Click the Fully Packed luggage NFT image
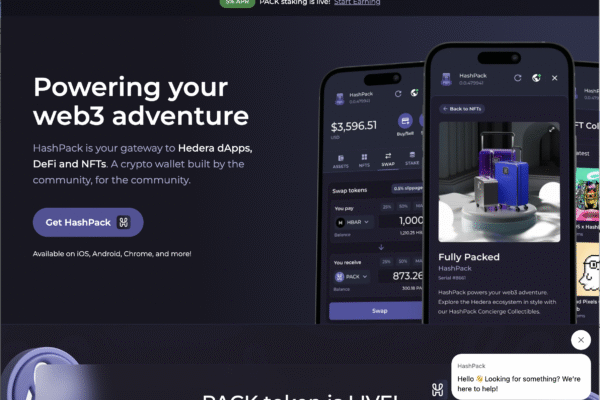The width and height of the screenshot is (600, 400). (x=499, y=182)
